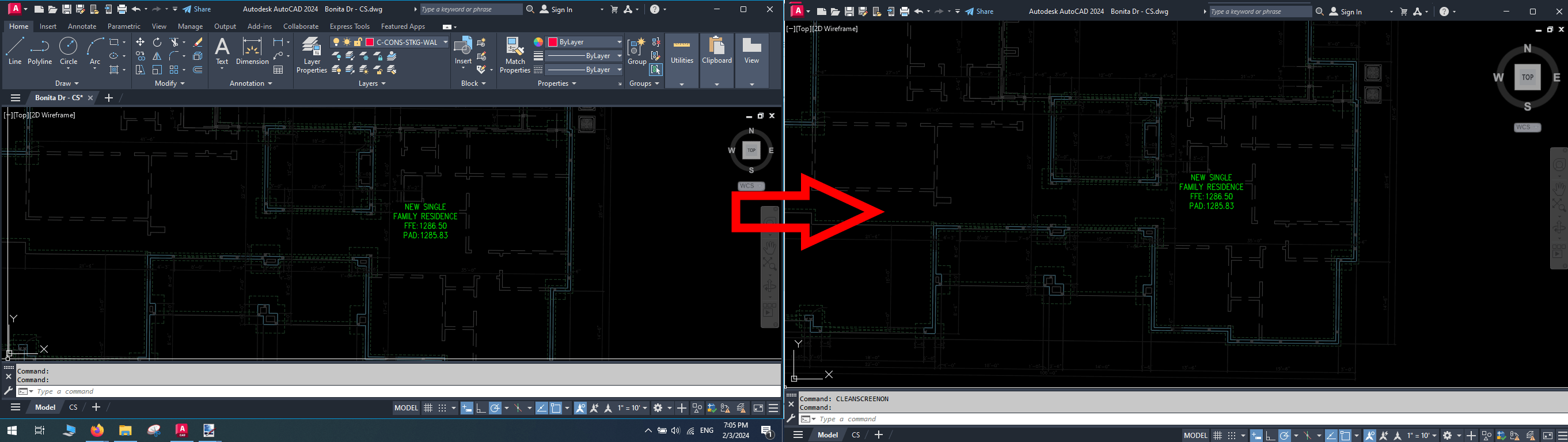The width and height of the screenshot is (1568, 442).
Task: Toggle Clean Screen in right window status bar
Action: (1547, 435)
